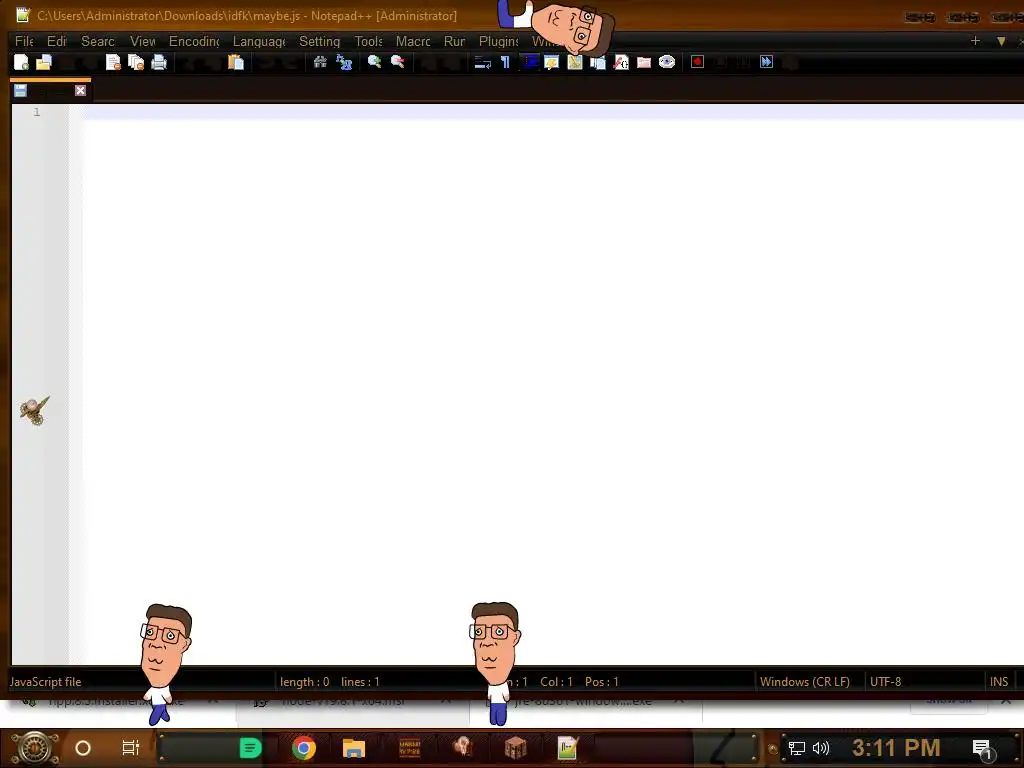Paste clipboard contents using toolbar icon
1024x768 pixels.
236,62
